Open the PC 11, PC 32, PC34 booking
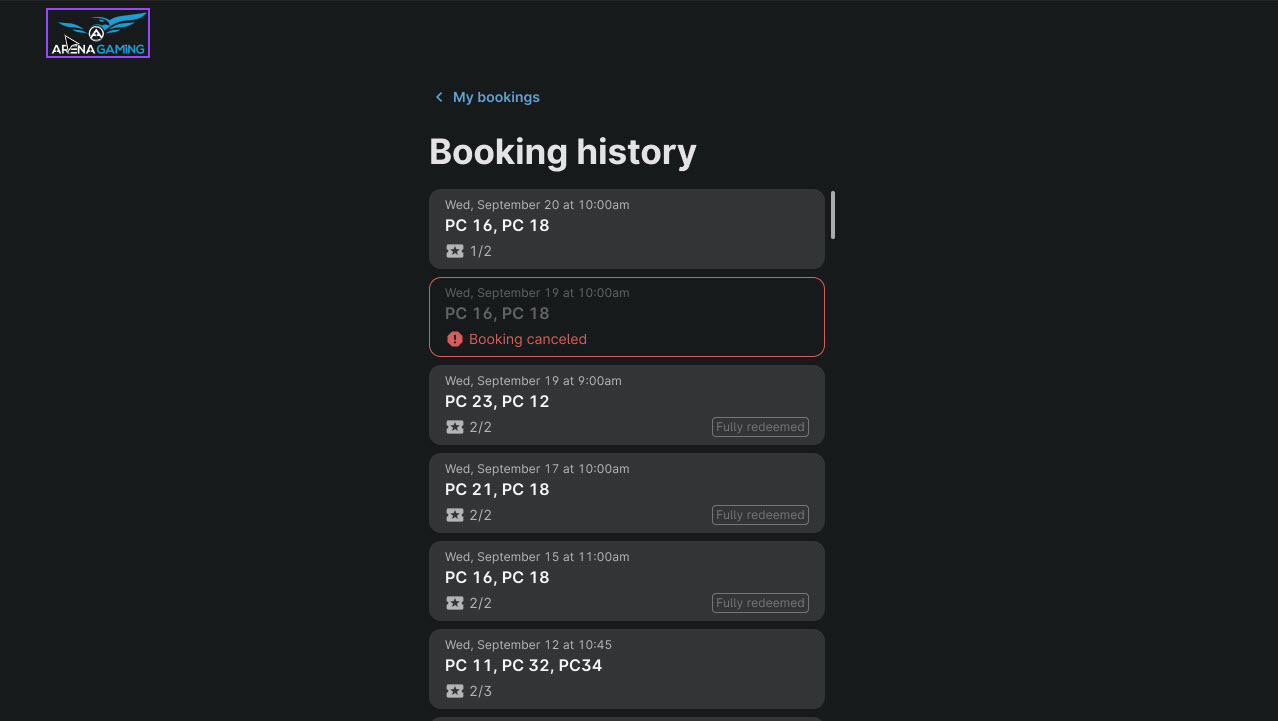The width and height of the screenshot is (1278, 721). coord(627,668)
